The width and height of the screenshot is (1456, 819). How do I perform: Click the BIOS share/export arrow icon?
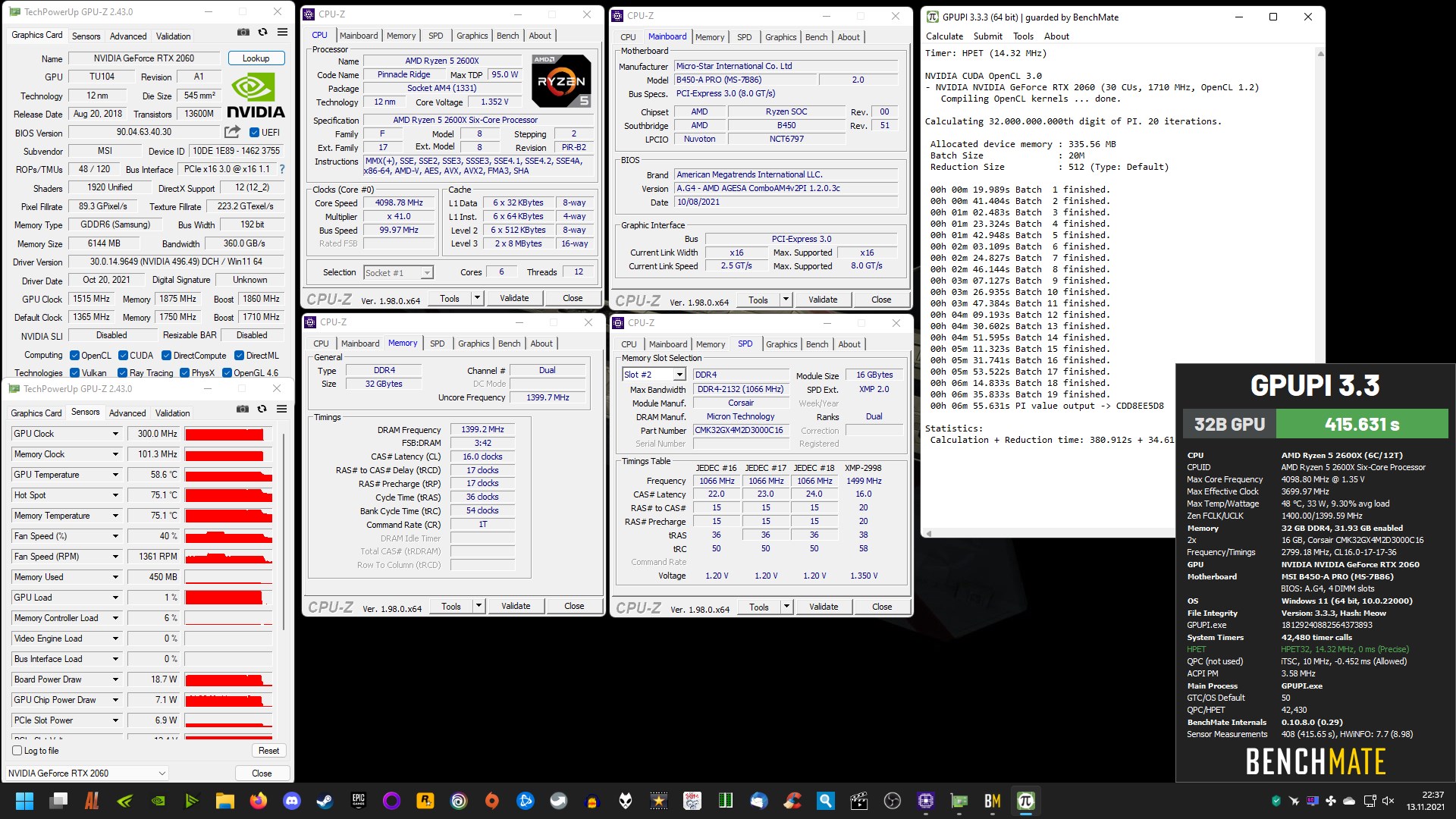pos(232,132)
